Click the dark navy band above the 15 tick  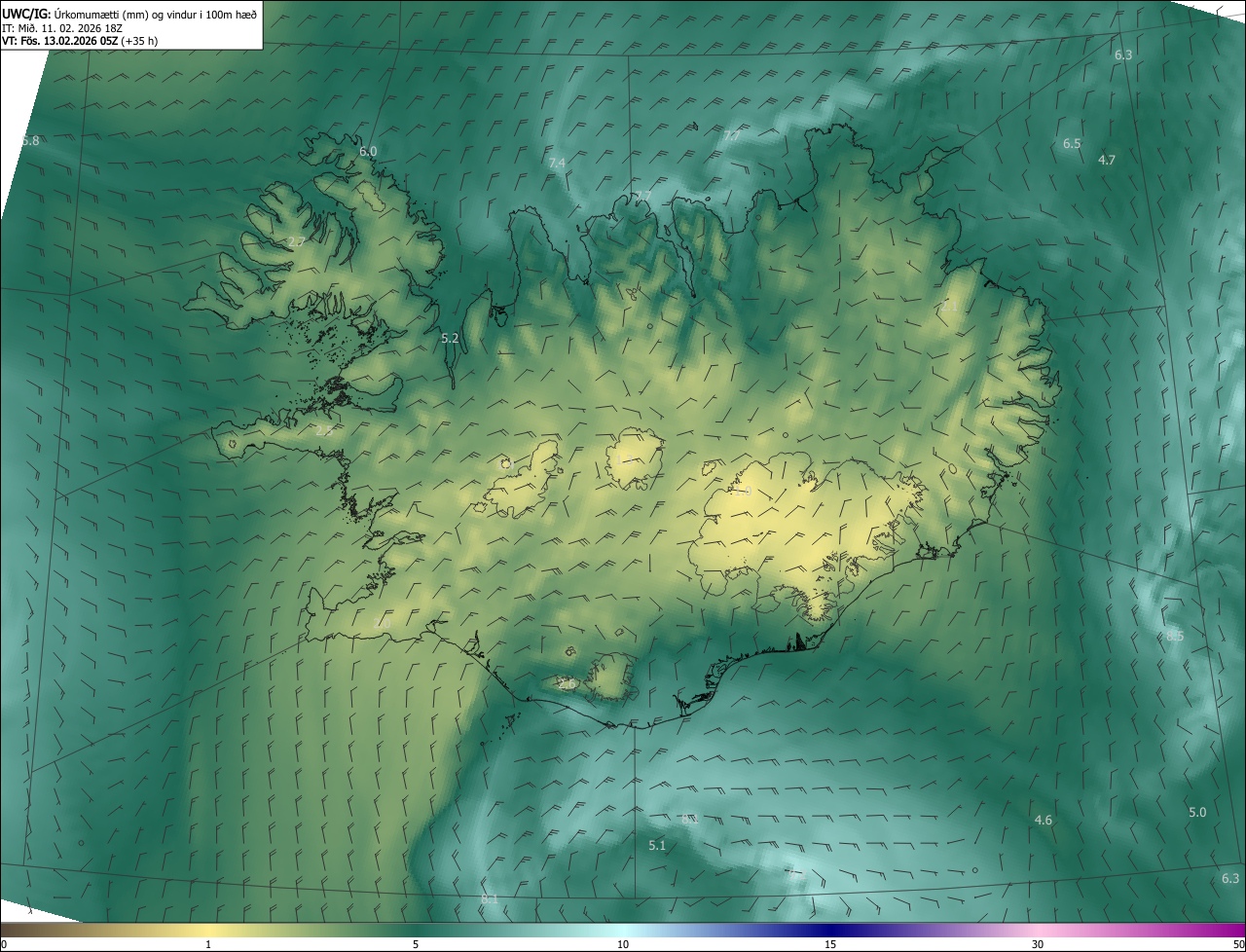point(830,930)
